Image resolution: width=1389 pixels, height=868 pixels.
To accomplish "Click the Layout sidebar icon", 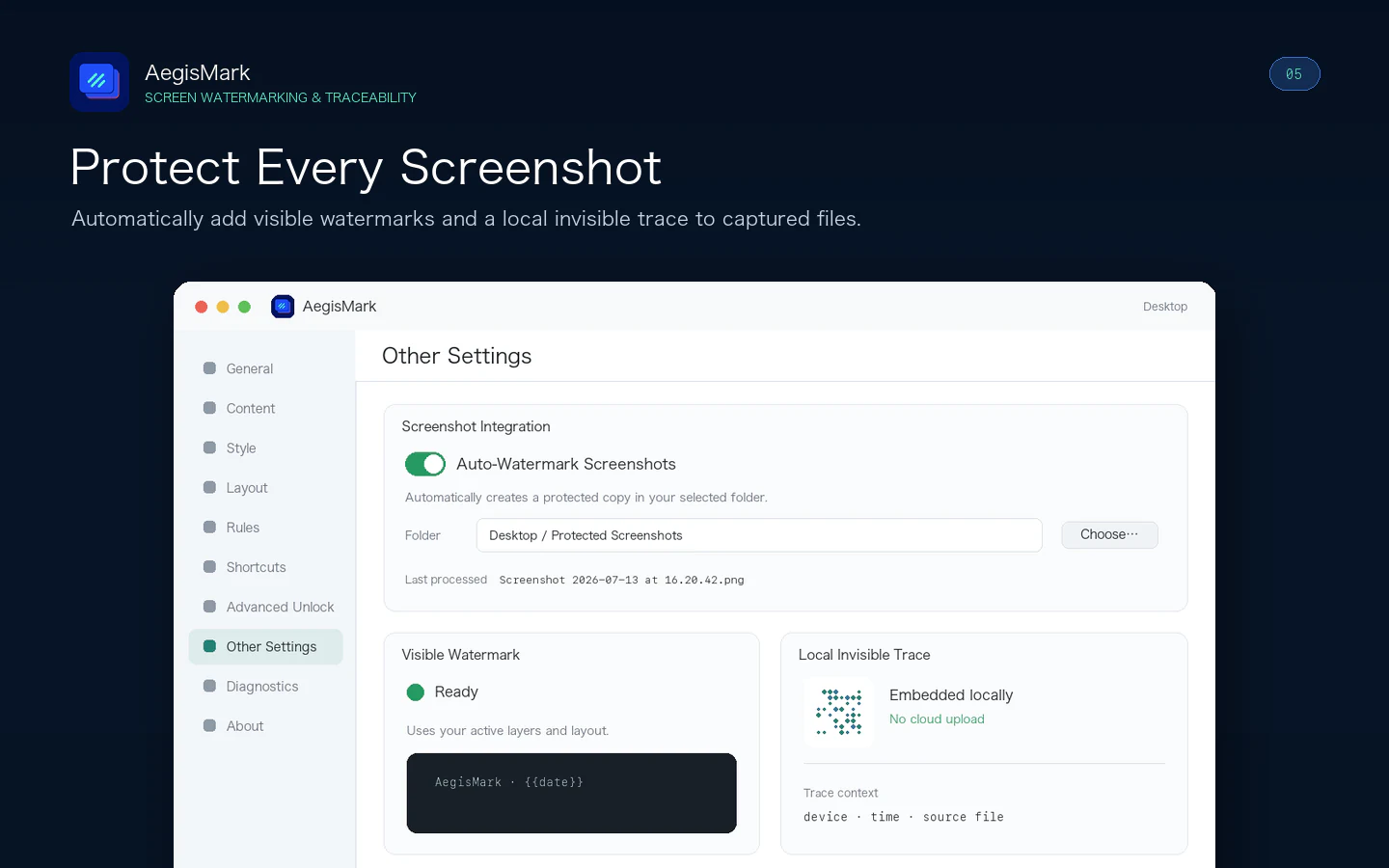I will [x=209, y=487].
